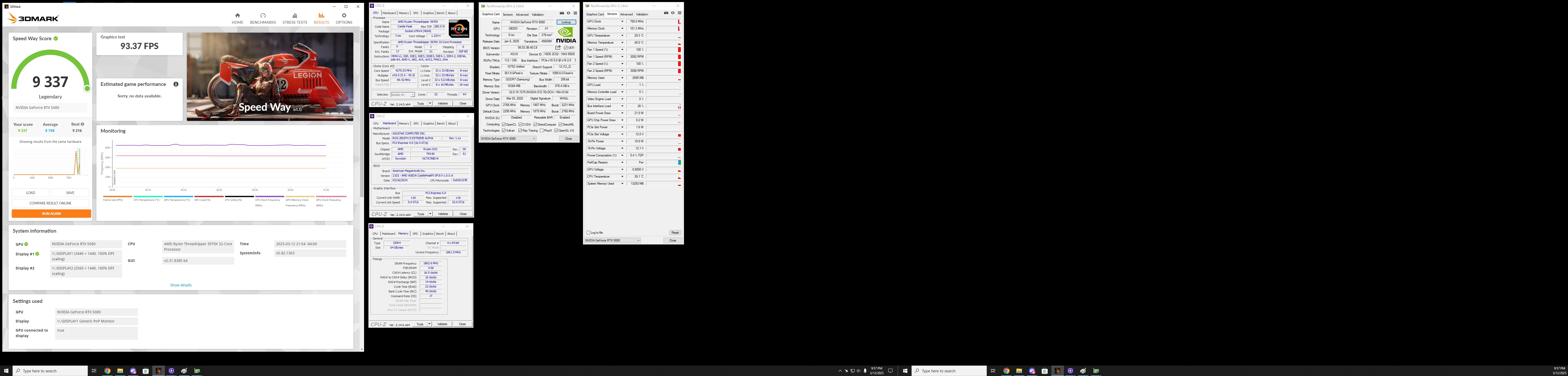1568x376 pixels.
Task: Open Microsoft Store from the left taskbar
Action: coord(146,371)
